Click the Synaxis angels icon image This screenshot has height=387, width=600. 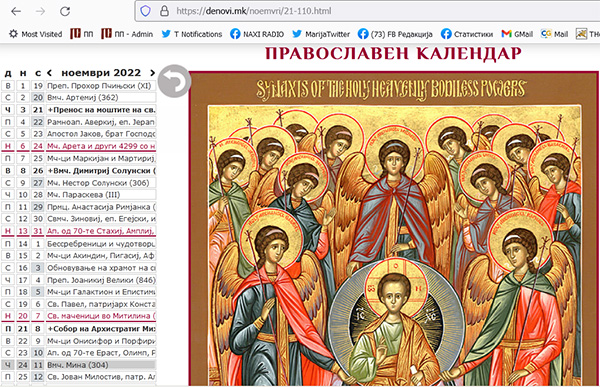click(x=394, y=229)
